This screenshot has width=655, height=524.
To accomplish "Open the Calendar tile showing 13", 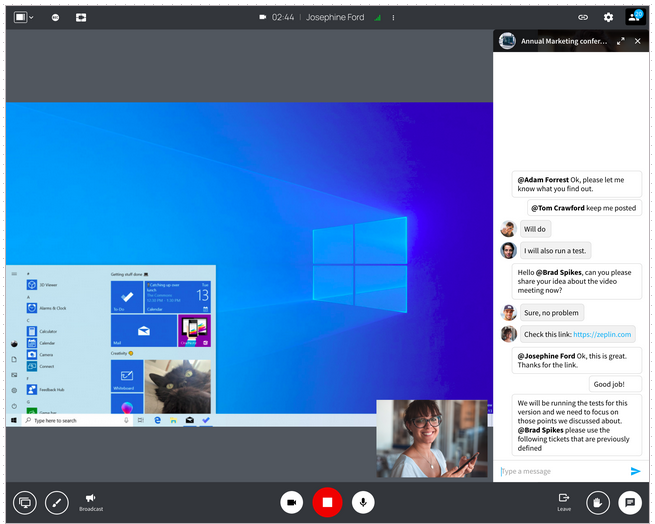I will [178, 297].
